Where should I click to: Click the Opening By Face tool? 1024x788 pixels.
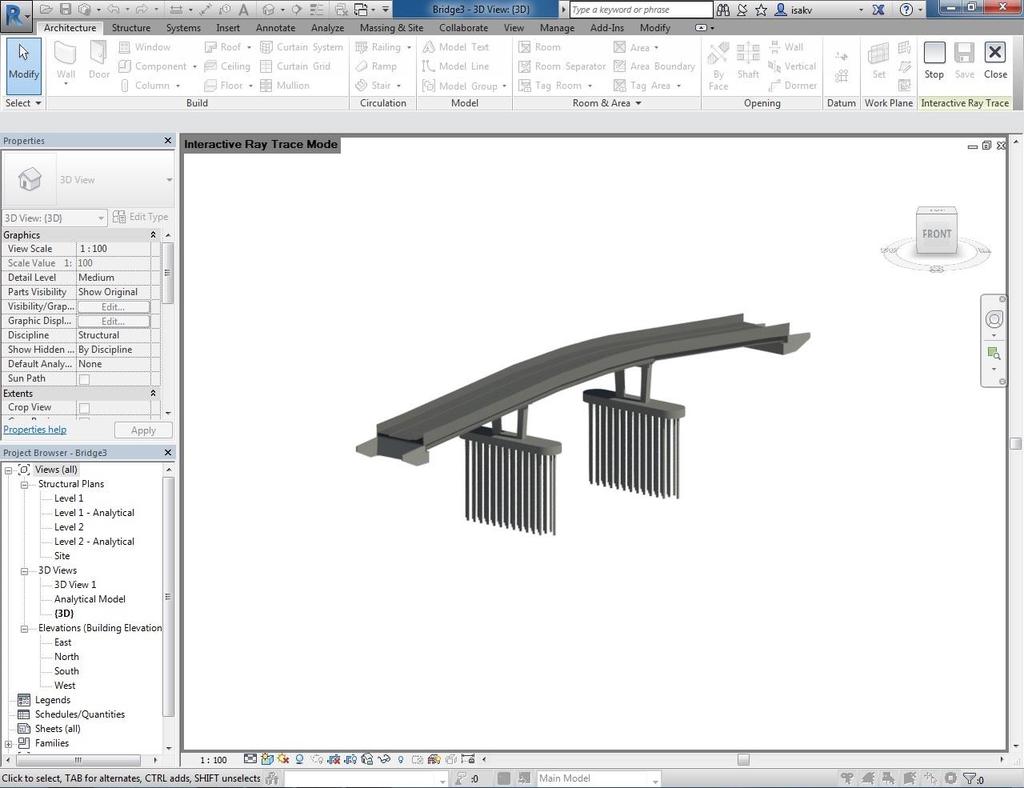[718, 65]
